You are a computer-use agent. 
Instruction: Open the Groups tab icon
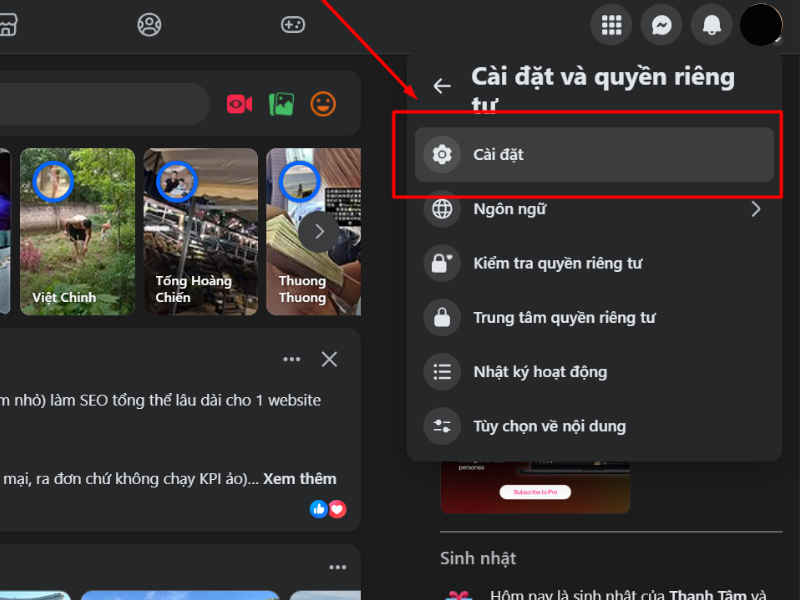click(x=149, y=24)
